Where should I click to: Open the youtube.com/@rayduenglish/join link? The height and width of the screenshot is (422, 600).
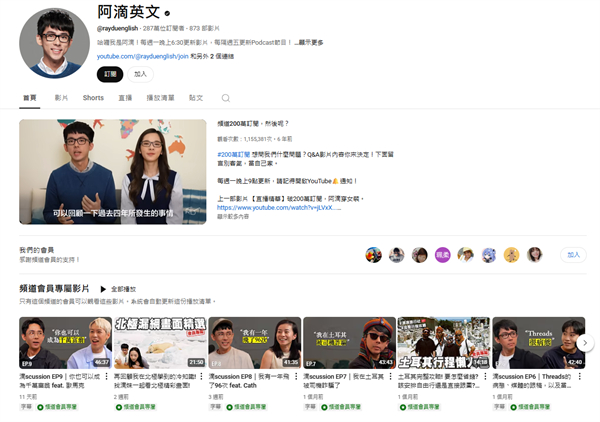click(x=142, y=56)
